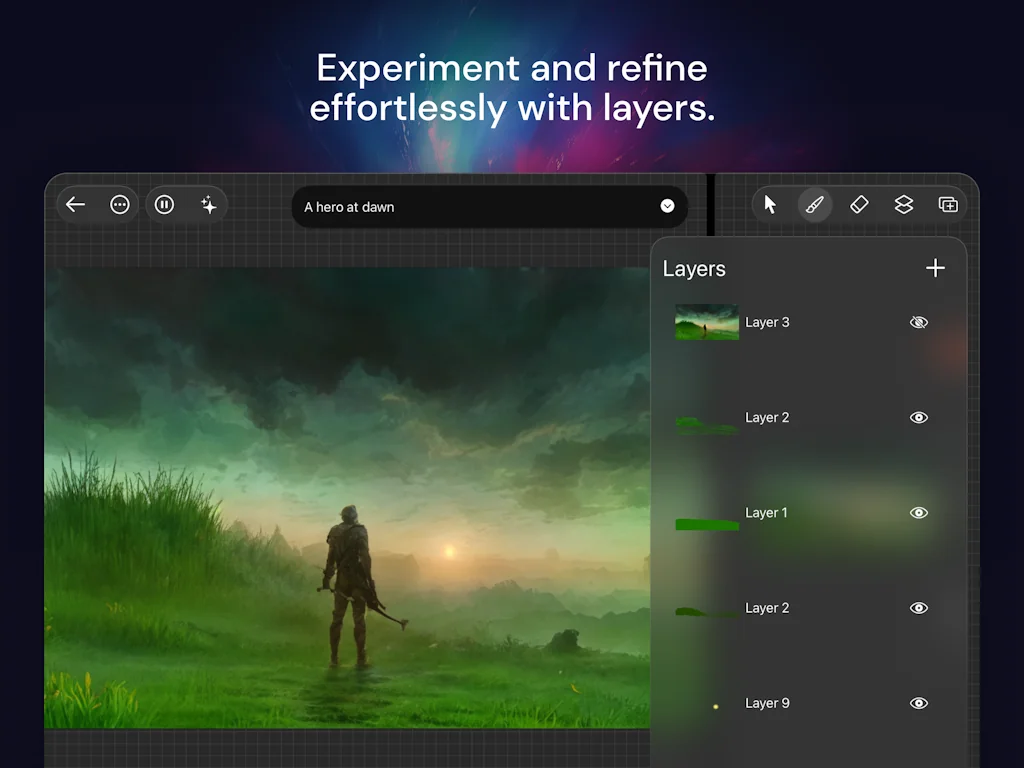Click the sparkle AI generate icon

(209, 204)
